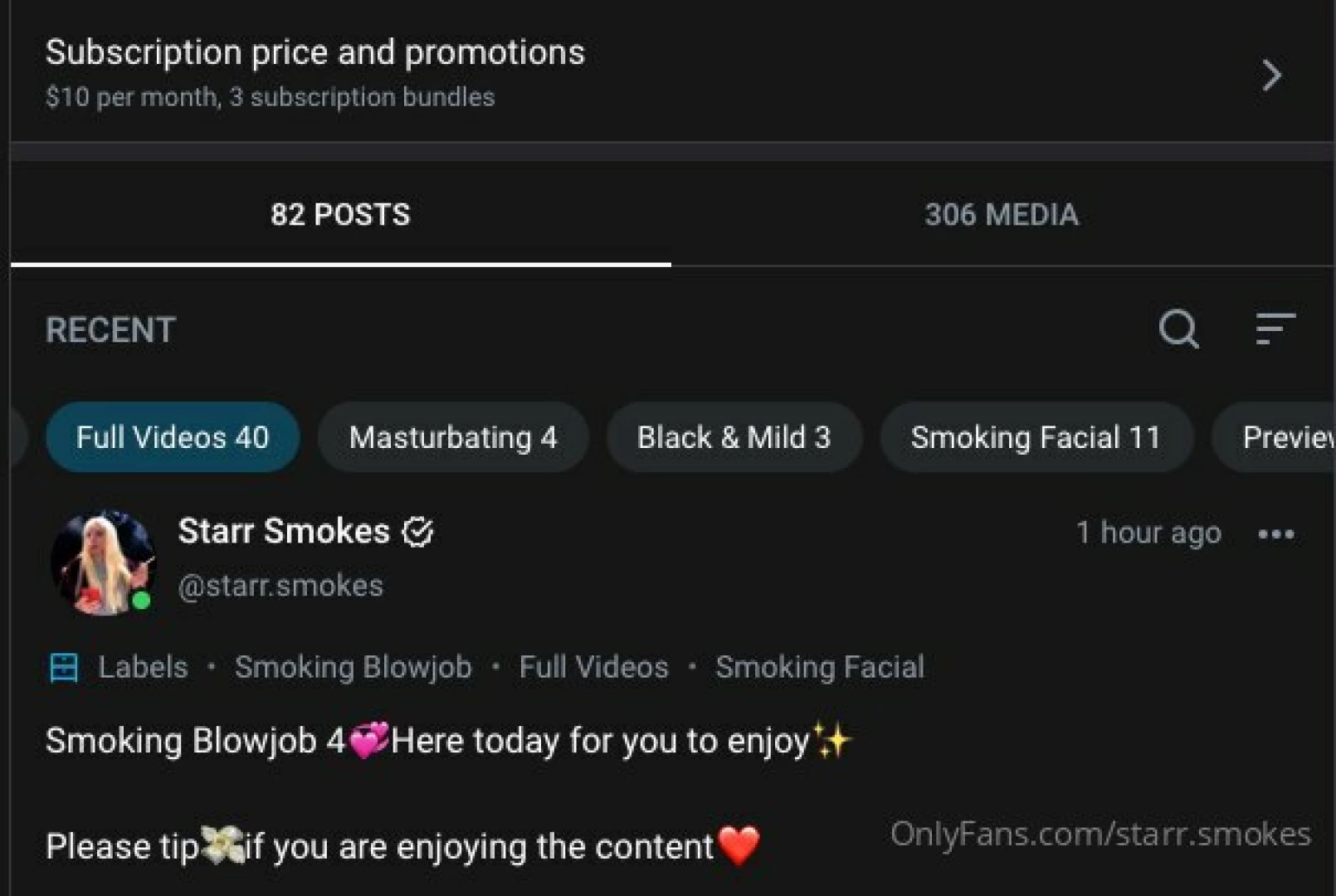The width and height of the screenshot is (1336, 896).
Task: Open the Smoking Blowjob label link
Action: (354, 666)
